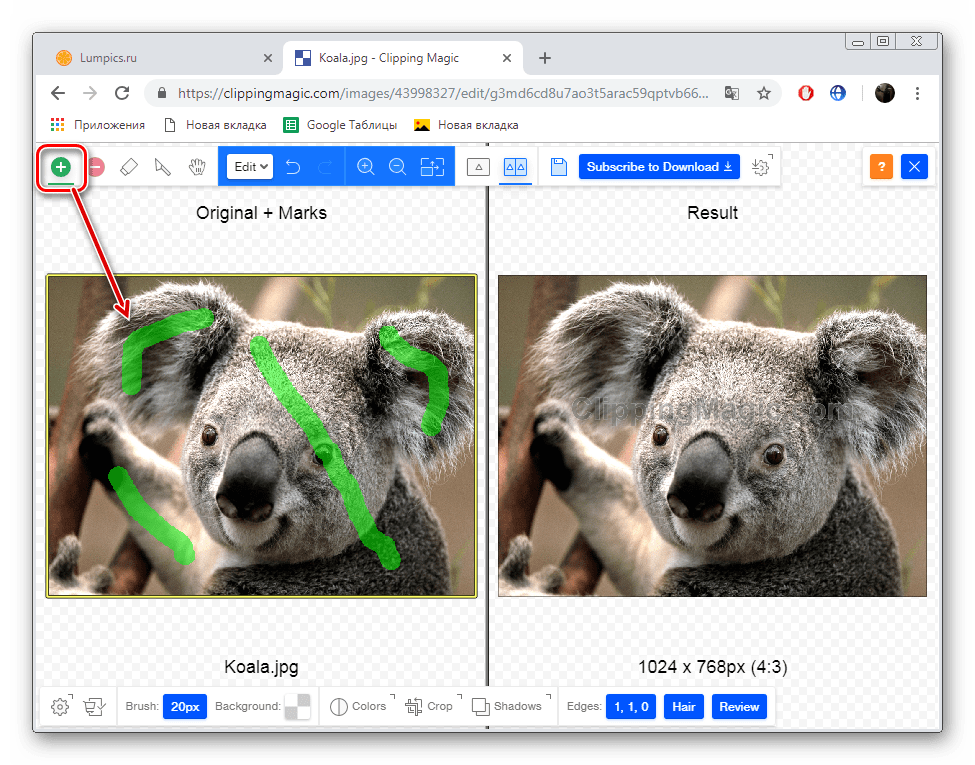The width and height of the screenshot is (975, 765).
Task: Open the bulk clip settings icon
Action: point(95,706)
